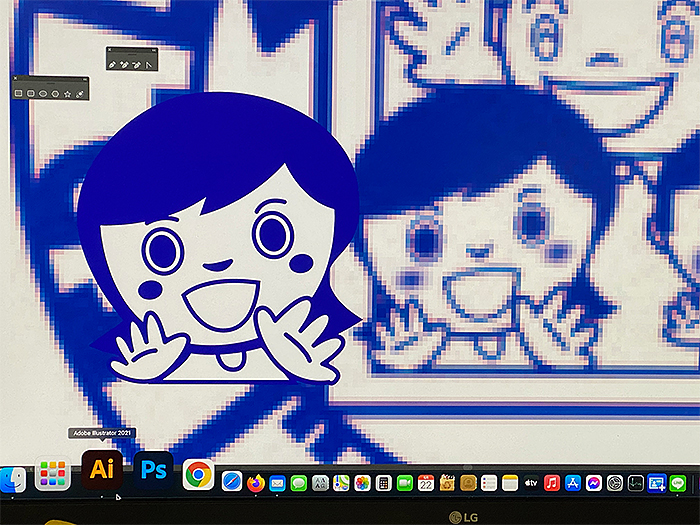Viewport: 700px width, 525px height.
Task: Select the Ellipse shape tool
Action: click(x=43, y=93)
